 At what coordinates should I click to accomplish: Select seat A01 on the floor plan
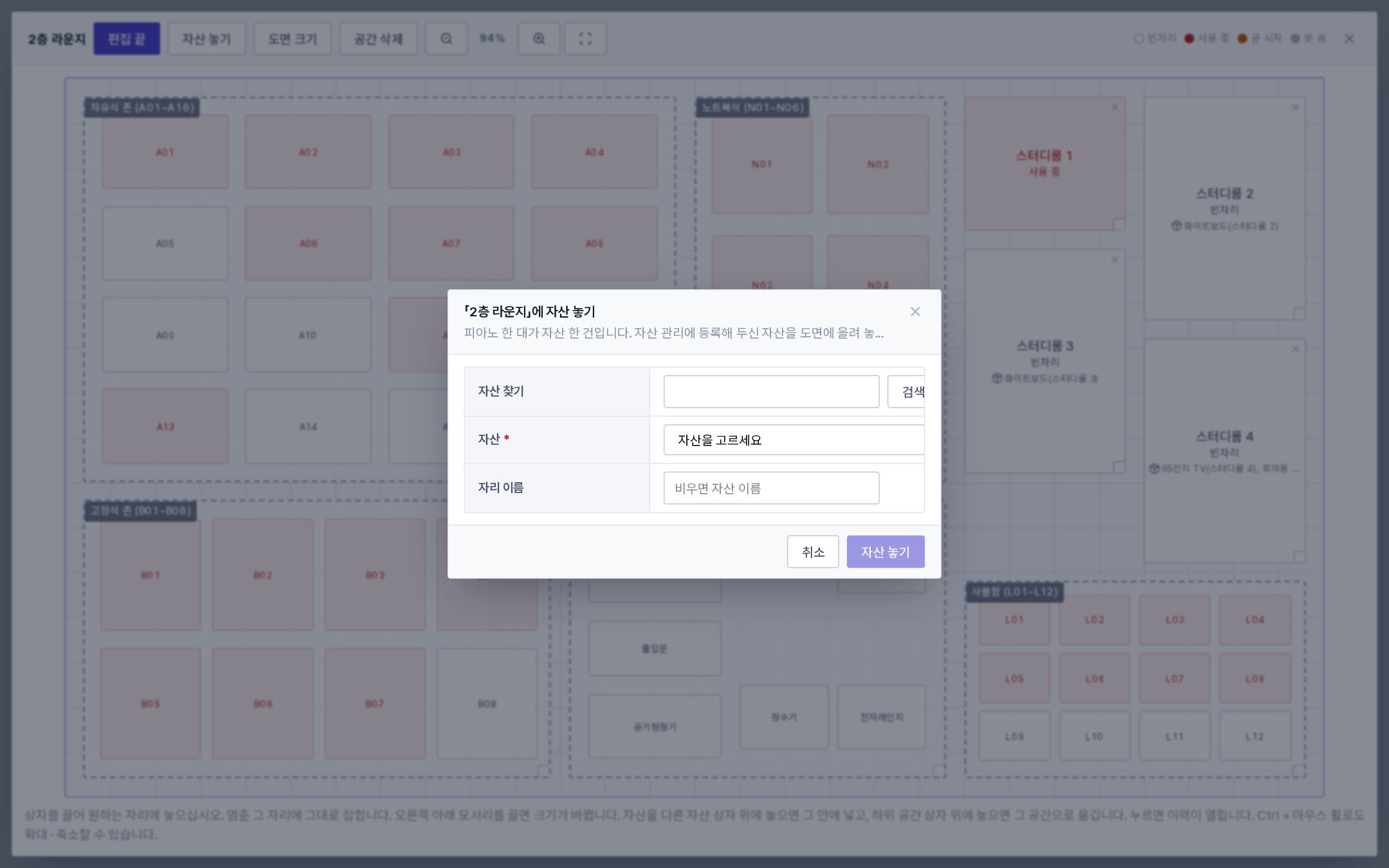165,152
